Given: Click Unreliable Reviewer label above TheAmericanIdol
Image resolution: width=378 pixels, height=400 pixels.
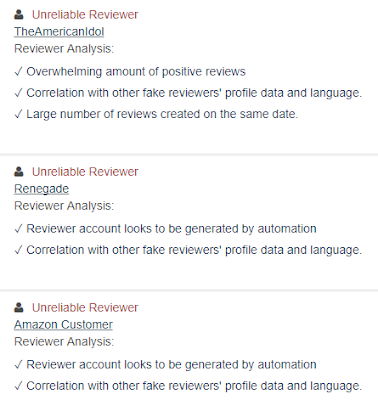Looking at the screenshot, I should pyautogui.click(x=85, y=15).
